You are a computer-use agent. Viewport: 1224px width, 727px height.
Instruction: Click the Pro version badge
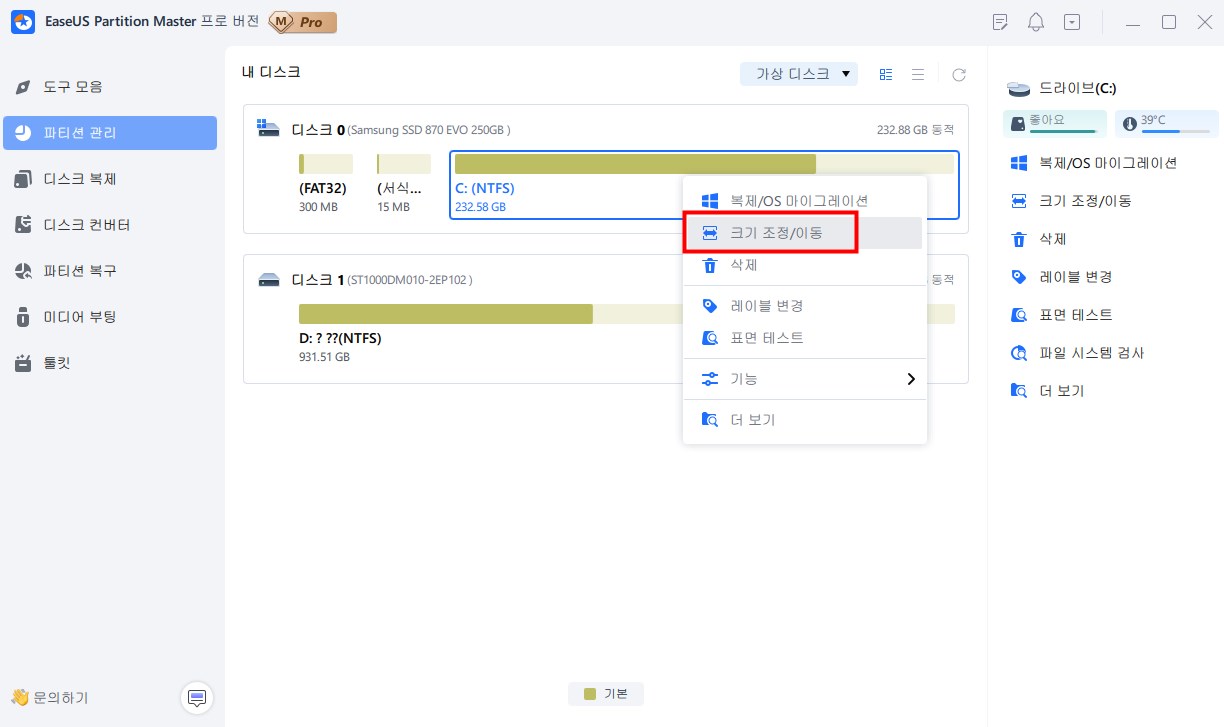[303, 22]
